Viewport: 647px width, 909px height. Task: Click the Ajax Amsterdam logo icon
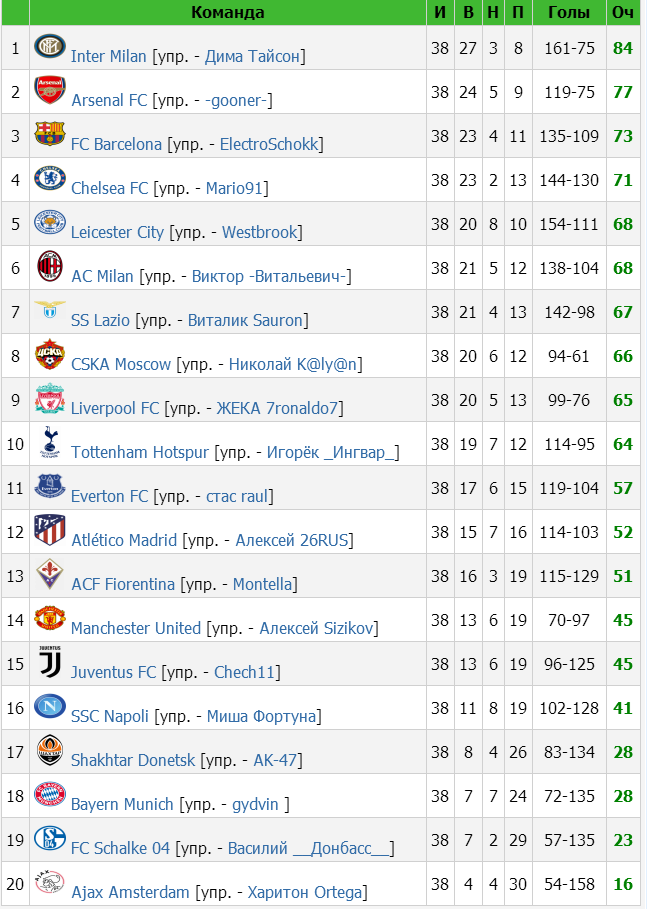[50, 882]
